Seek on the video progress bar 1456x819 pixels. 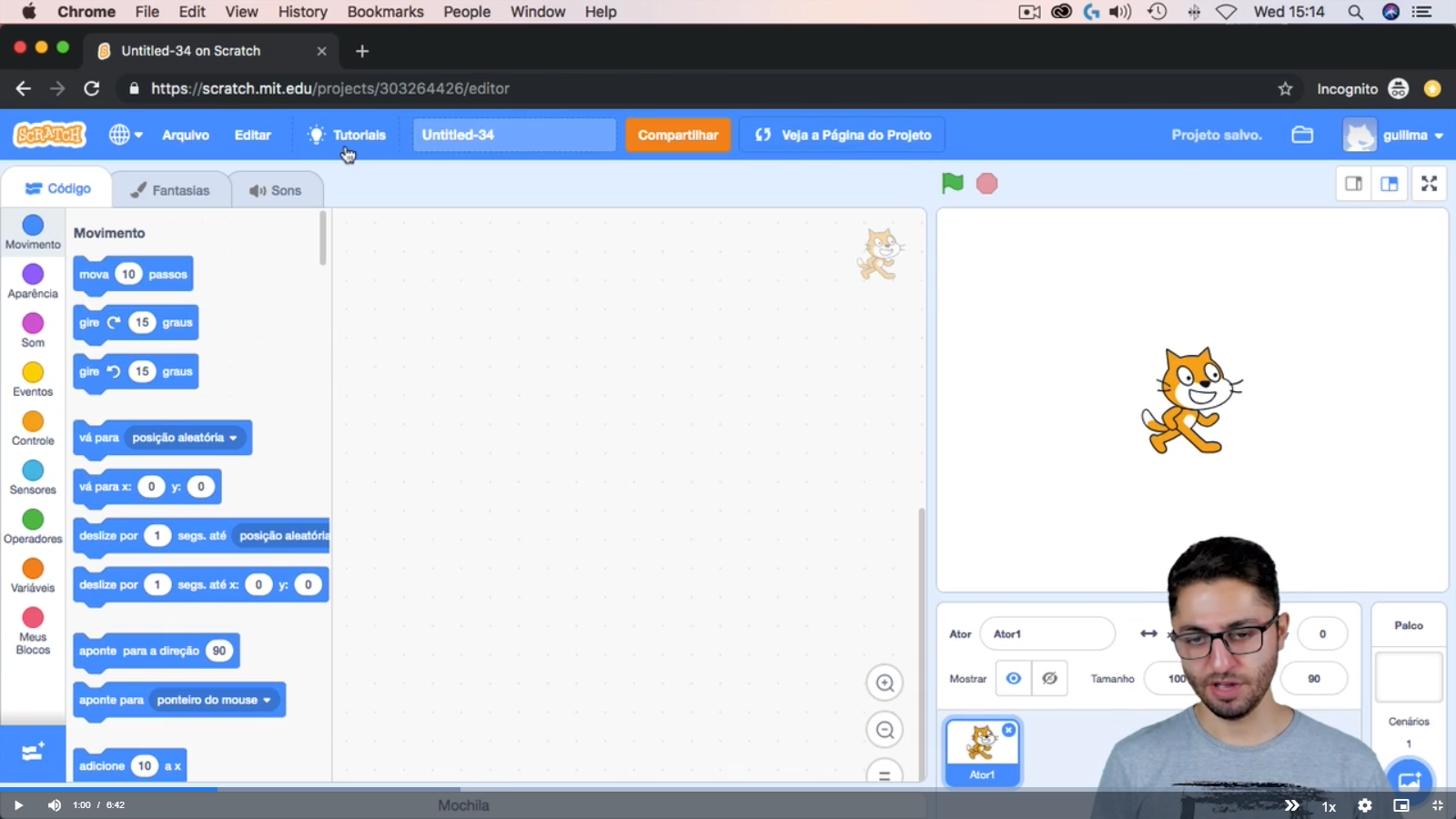728,789
